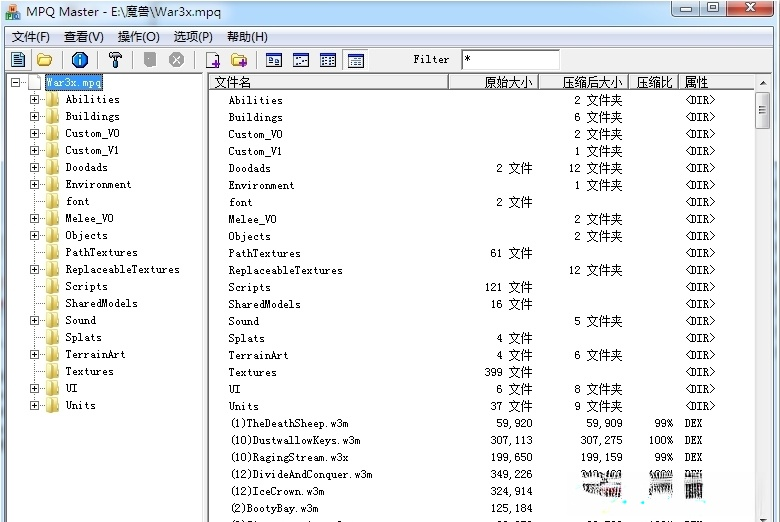Expand the Environment tree folder
The width and height of the screenshot is (780, 522).
(34, 185)
